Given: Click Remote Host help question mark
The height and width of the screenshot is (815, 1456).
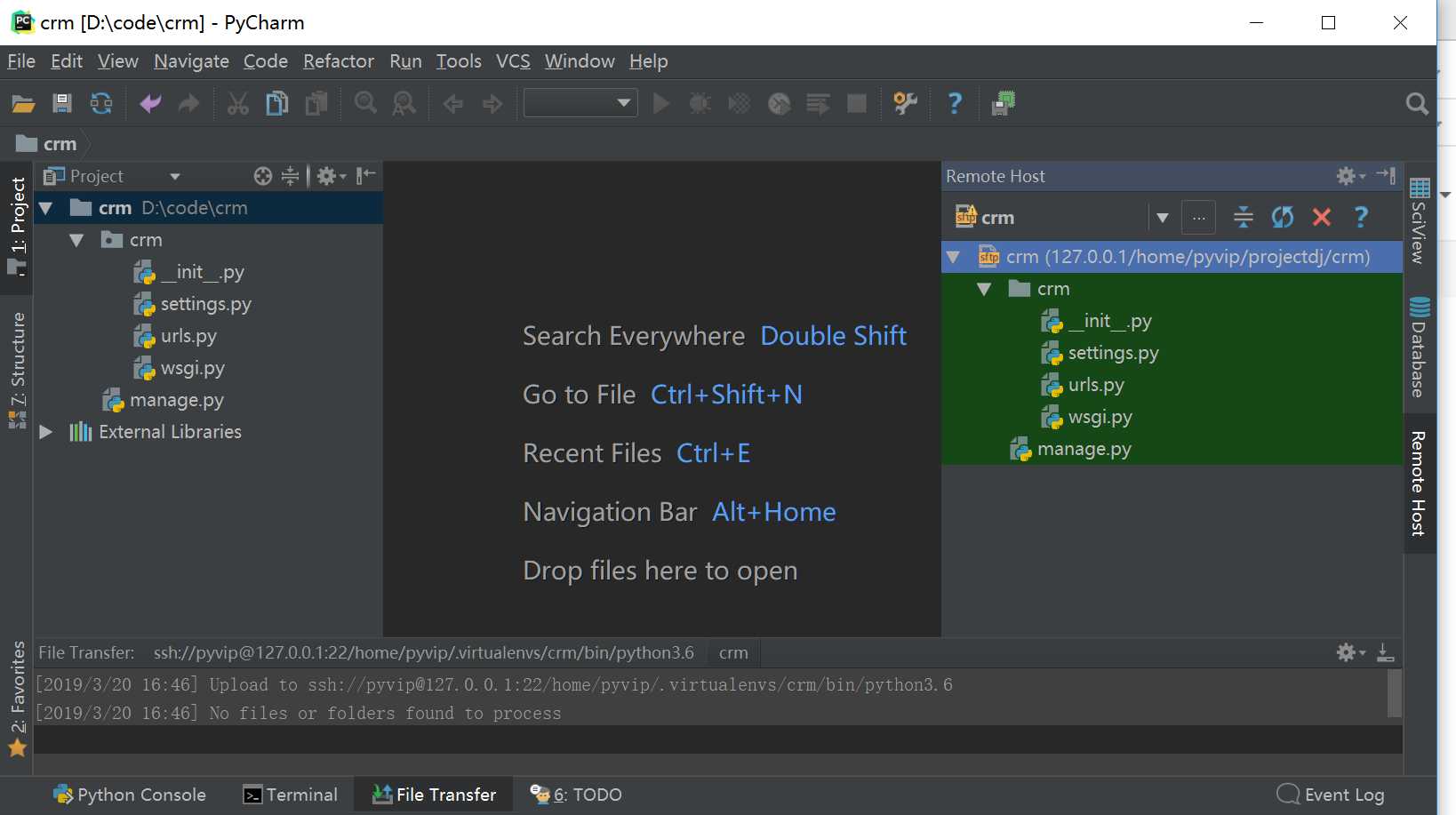Looking at the screenshot, I should click(1361, 217).
